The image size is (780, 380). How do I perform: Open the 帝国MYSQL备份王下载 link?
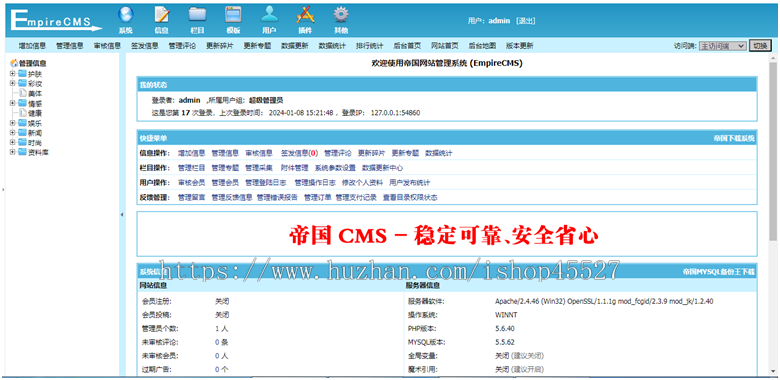[719, 272]
